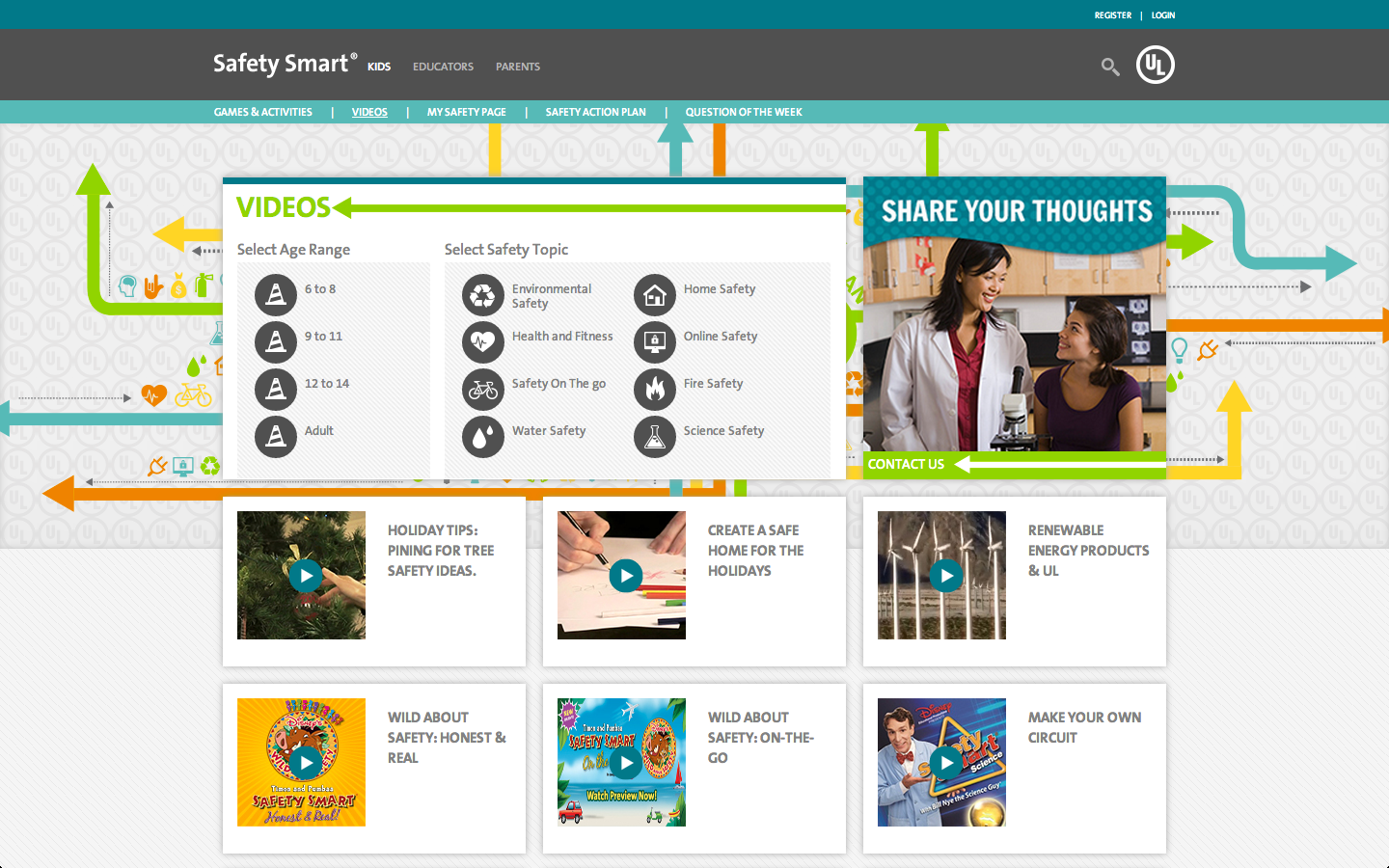The width and height of the screenshot is (1389, 868).
Task: Choose the Online Safety monitor icon
Action: 655,342
